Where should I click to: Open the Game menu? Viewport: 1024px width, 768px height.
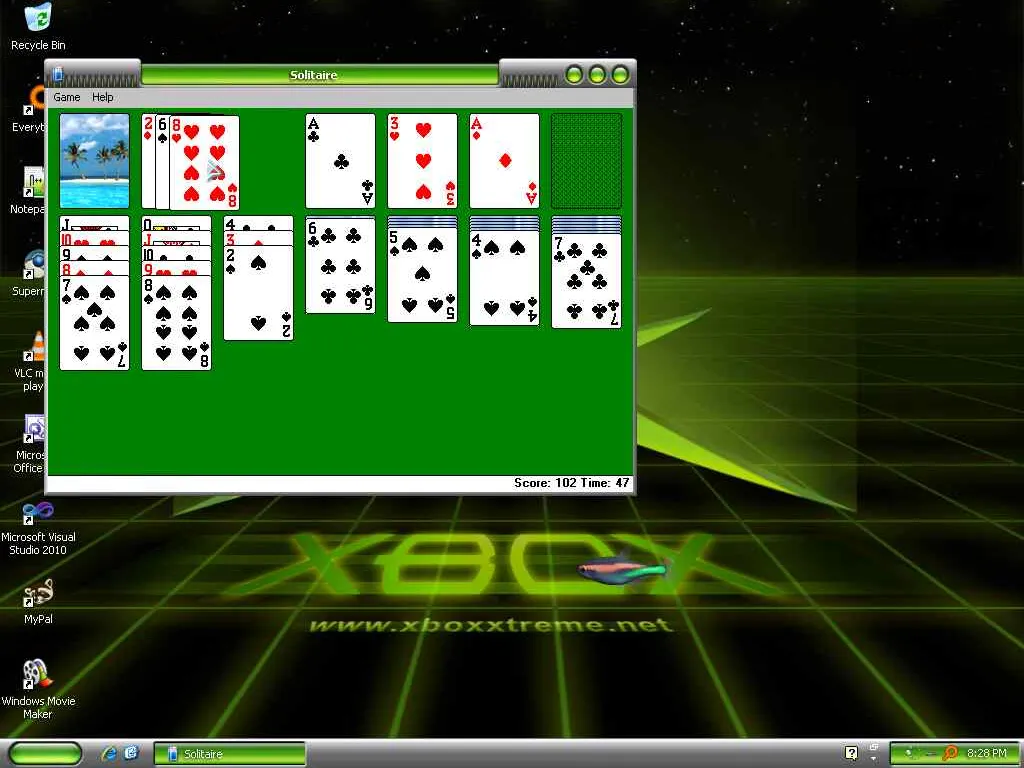pyautogui.click(x=67, y=97)
